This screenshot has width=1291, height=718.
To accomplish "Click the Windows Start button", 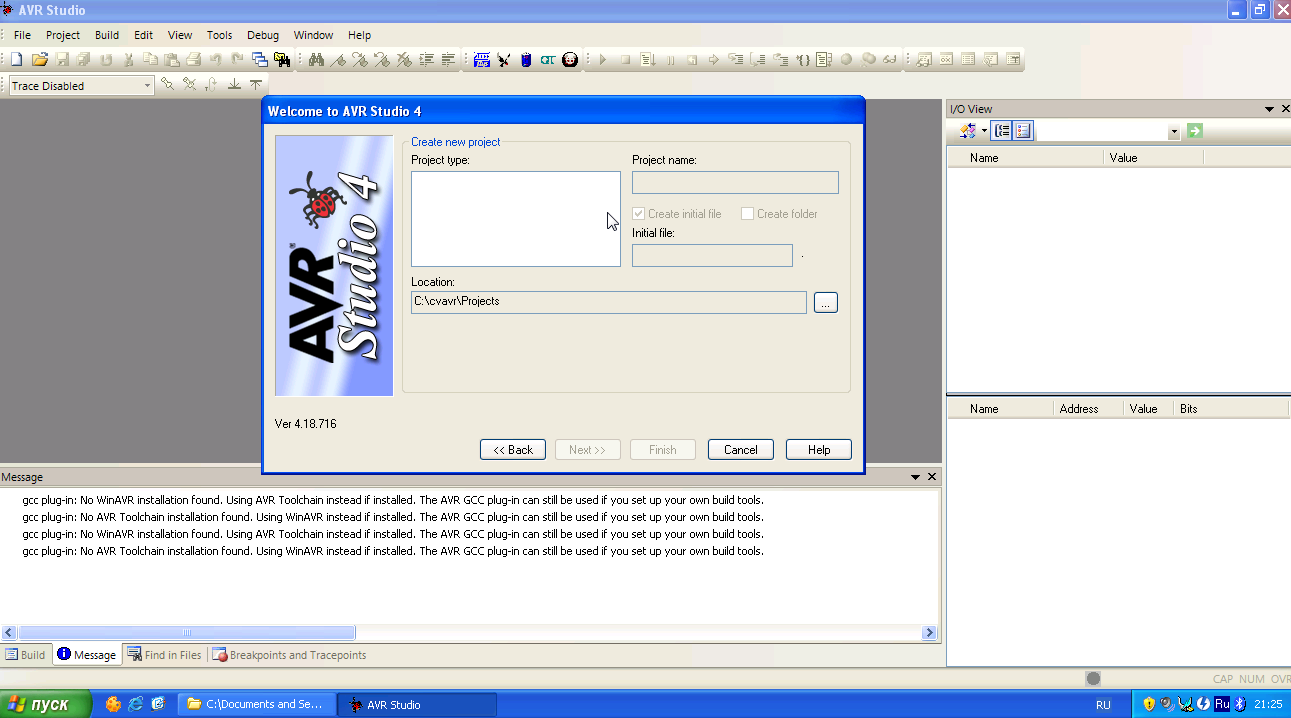I will [46, 704].
